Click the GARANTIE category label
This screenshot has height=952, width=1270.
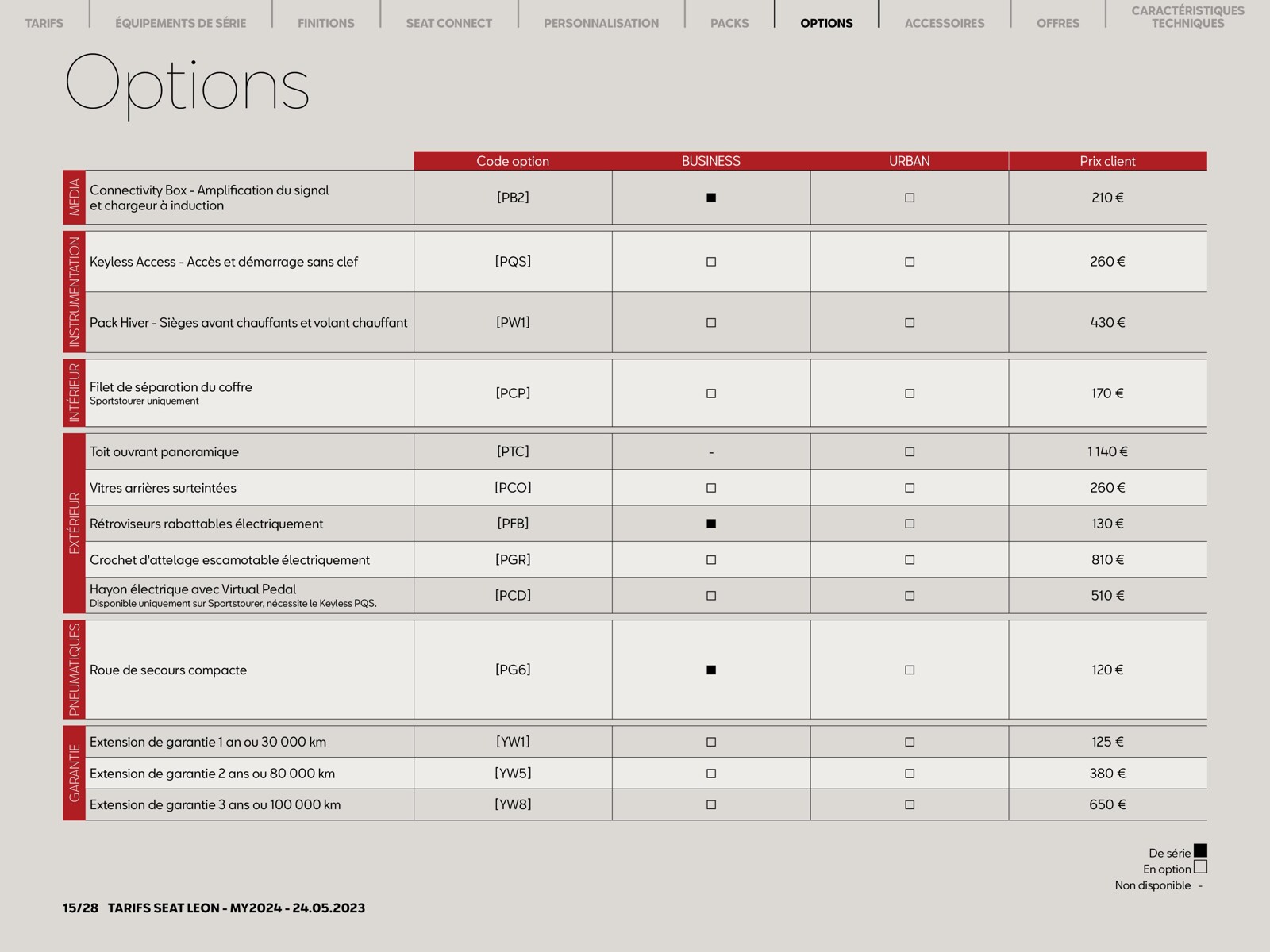click(x=75, y=773)
